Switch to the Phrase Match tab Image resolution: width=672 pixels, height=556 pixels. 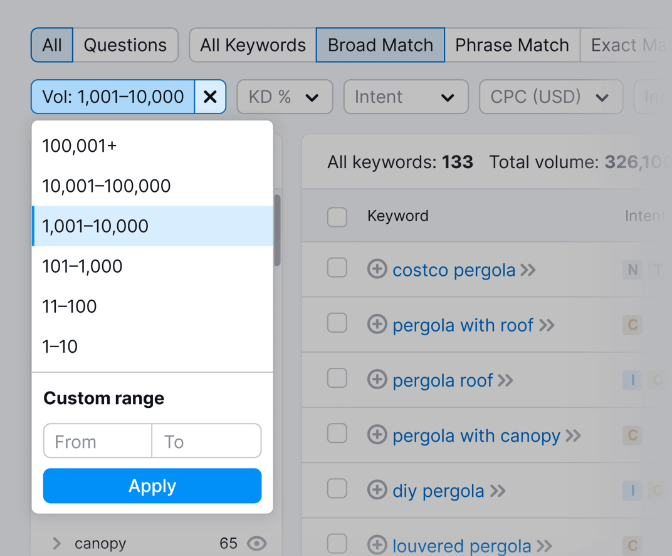coord(511,45)
